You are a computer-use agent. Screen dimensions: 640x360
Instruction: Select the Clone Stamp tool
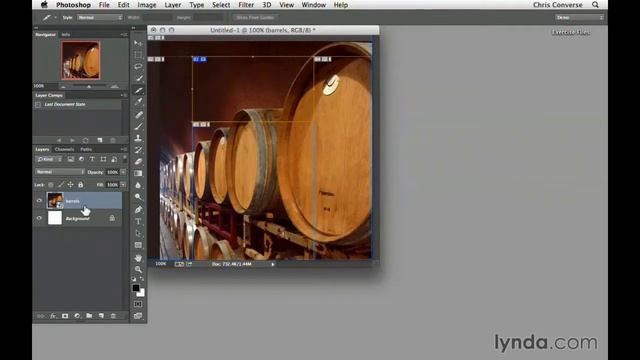click(138, 138)
